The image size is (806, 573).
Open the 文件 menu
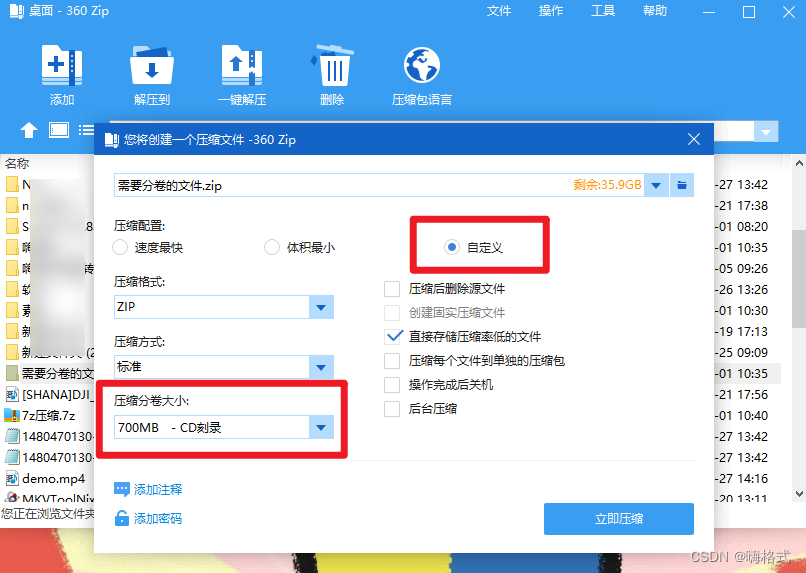pyautogui.click(x=499, y=11)
